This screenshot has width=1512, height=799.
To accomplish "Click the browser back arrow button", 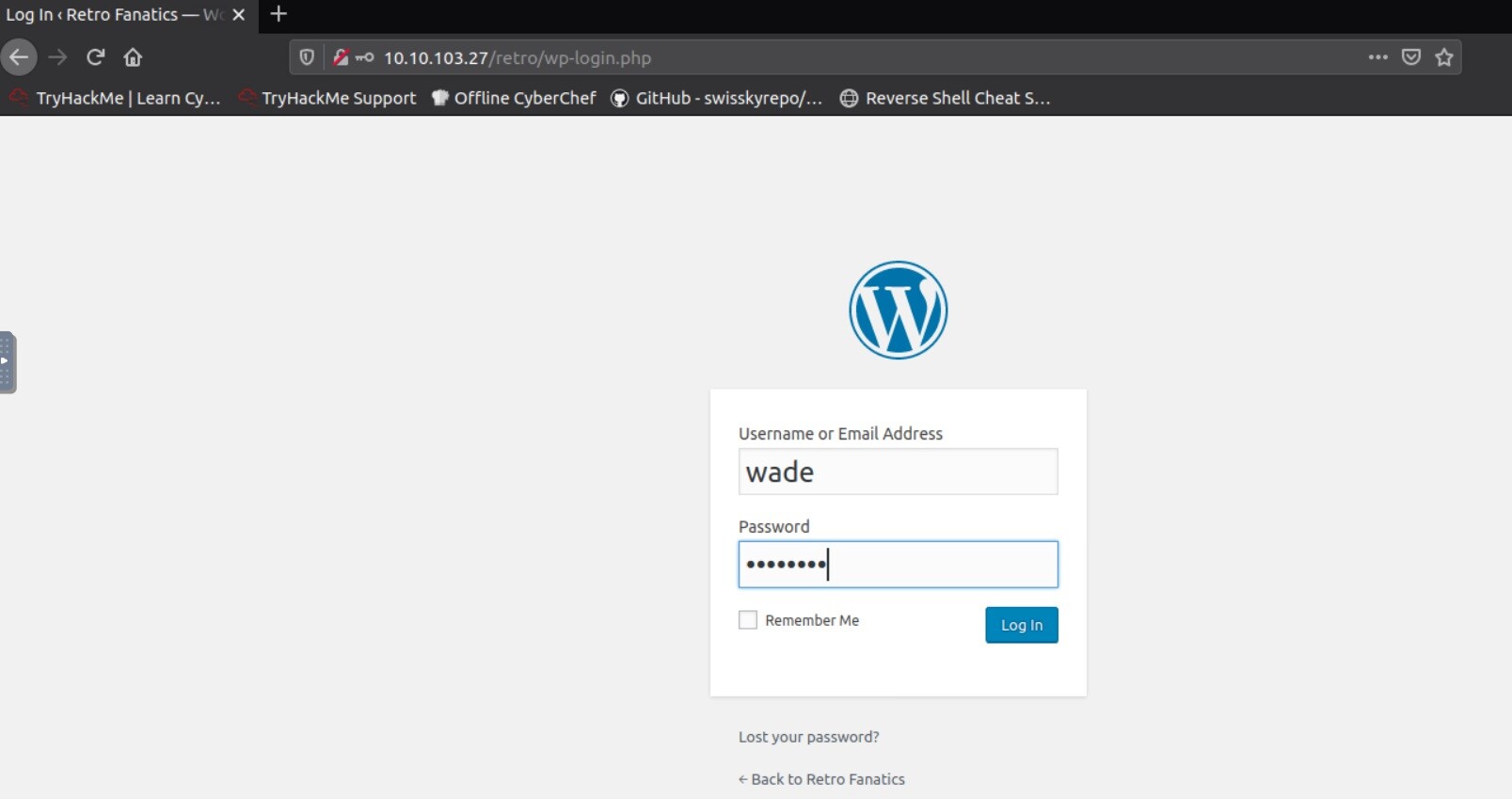I will click(19, 57).
